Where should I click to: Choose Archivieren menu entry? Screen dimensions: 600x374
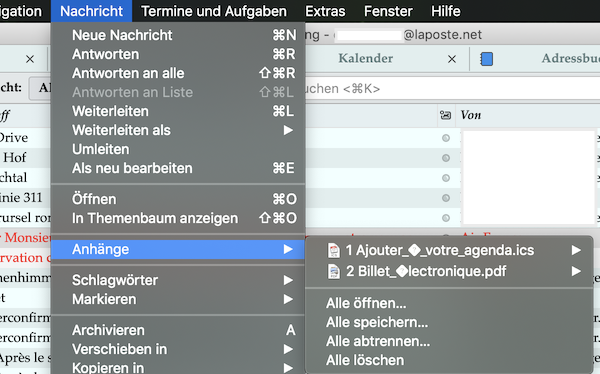coord(178,330)
